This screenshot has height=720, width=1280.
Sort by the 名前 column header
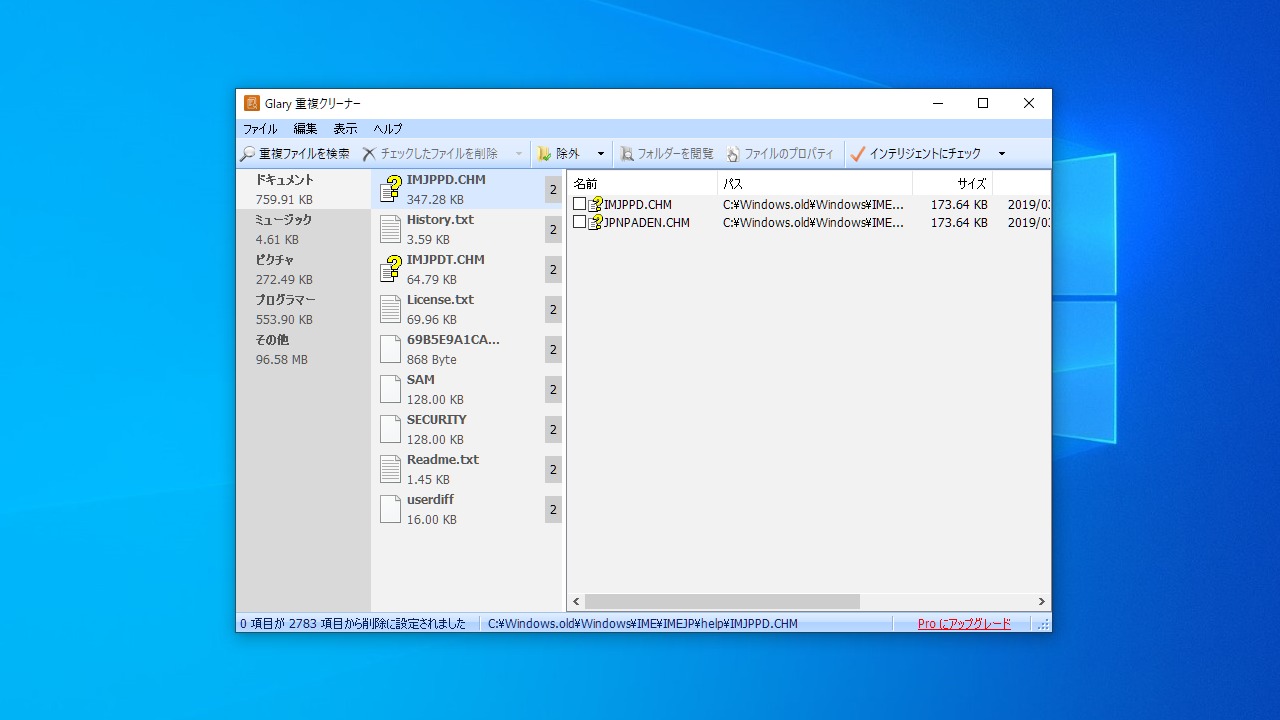tap(643, 183)
